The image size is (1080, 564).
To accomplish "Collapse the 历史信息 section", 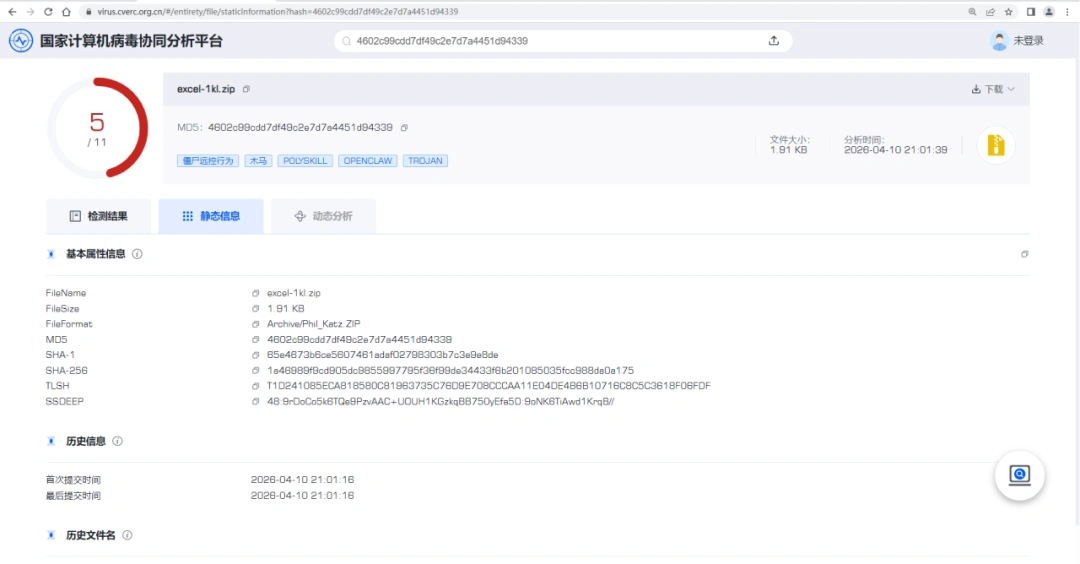I will pyautogui.click(x=51, y=441).
